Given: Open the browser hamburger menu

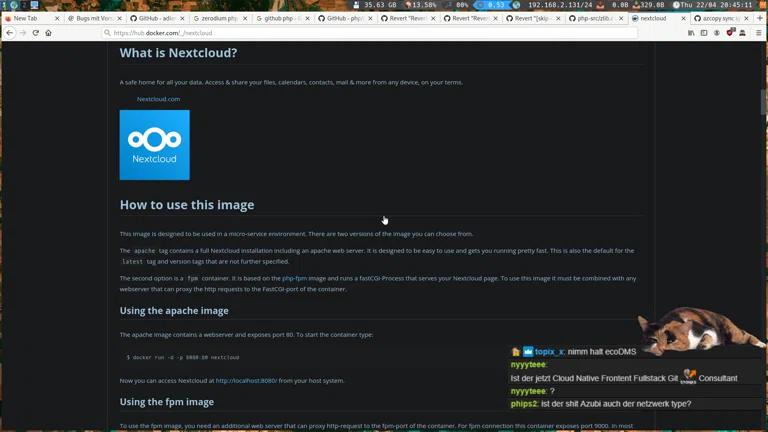Looking at the screenshot, I should click(759, 33).
